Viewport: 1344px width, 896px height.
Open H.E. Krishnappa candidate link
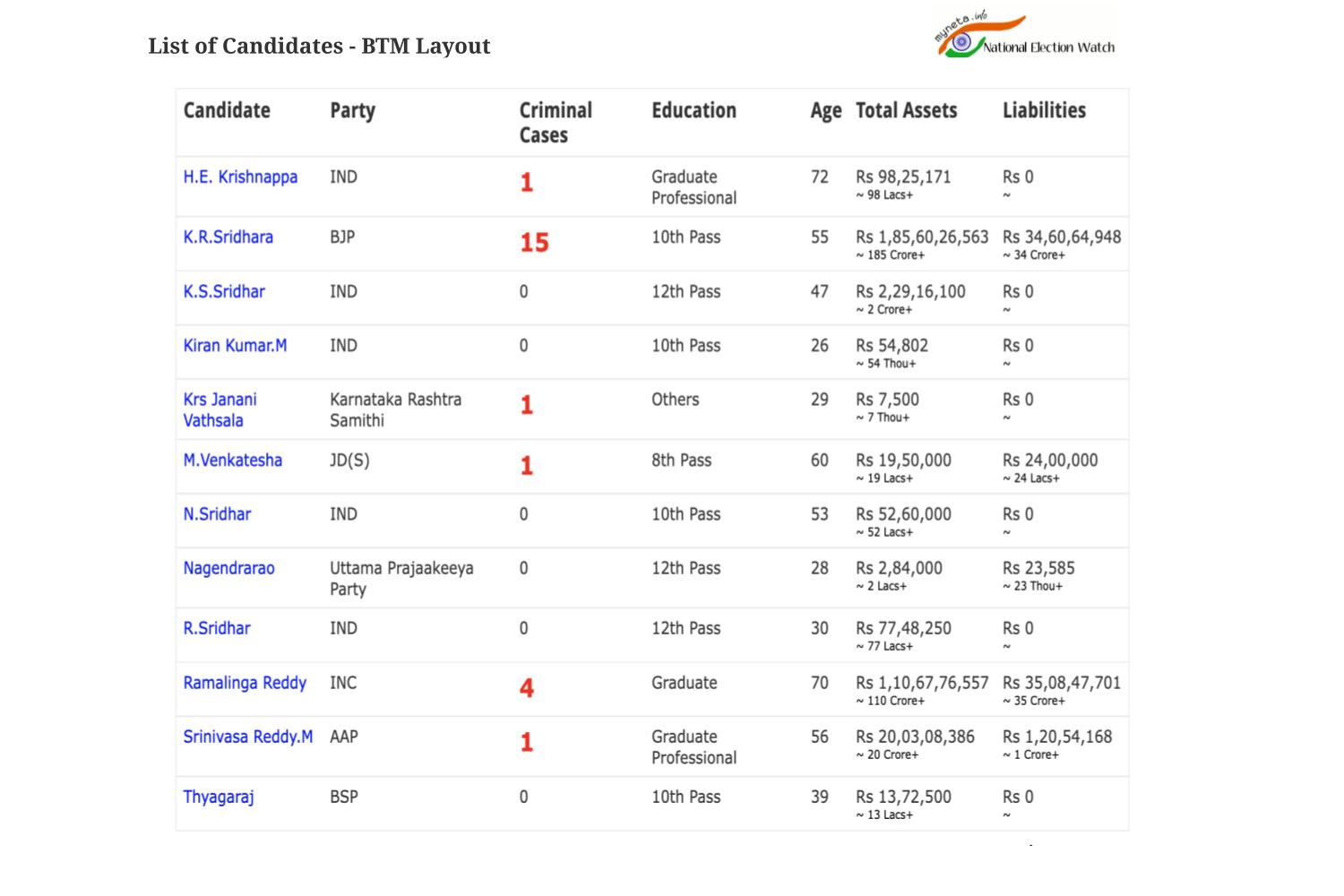(240, 177)
